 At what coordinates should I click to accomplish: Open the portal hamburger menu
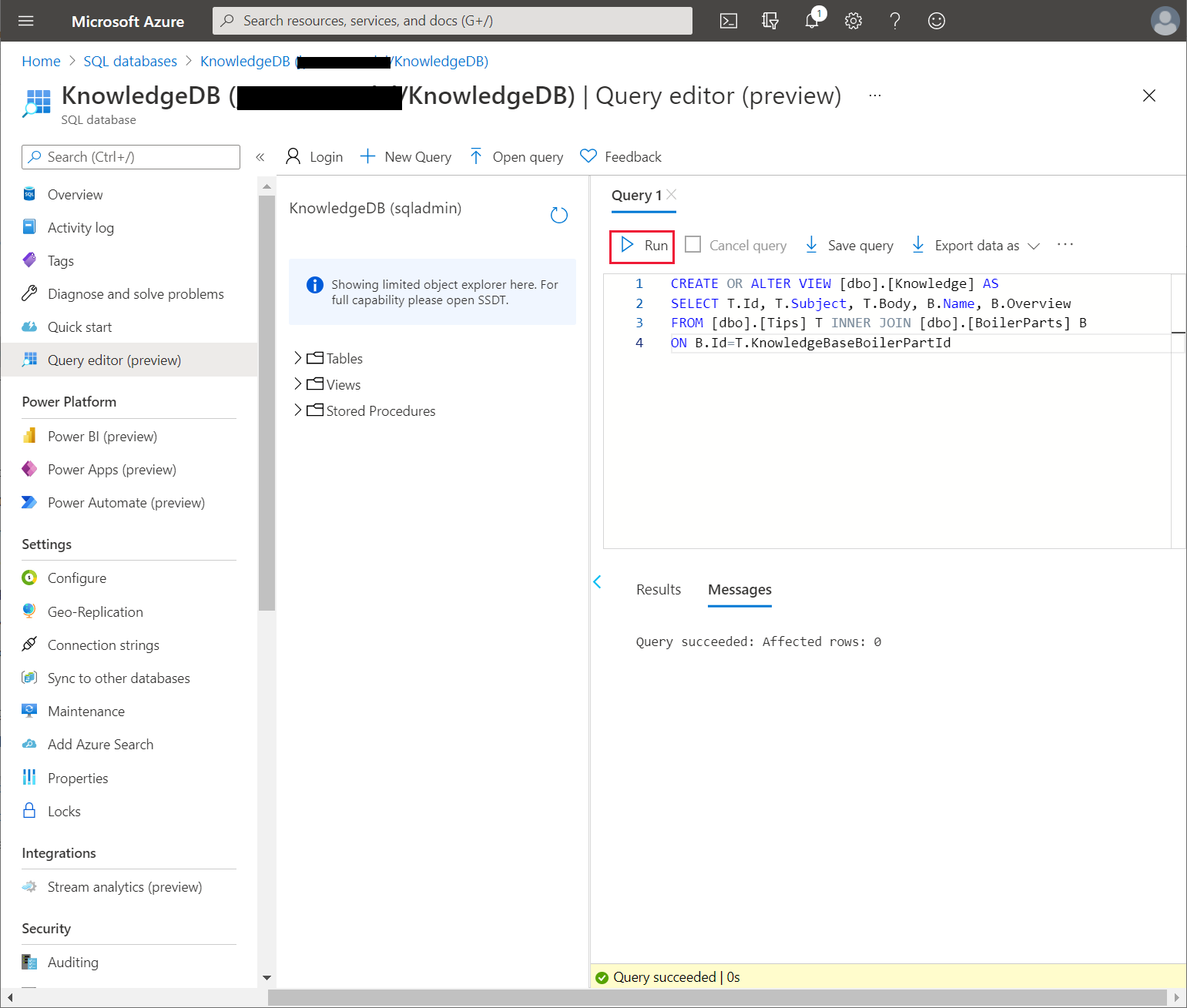(26, 21)
